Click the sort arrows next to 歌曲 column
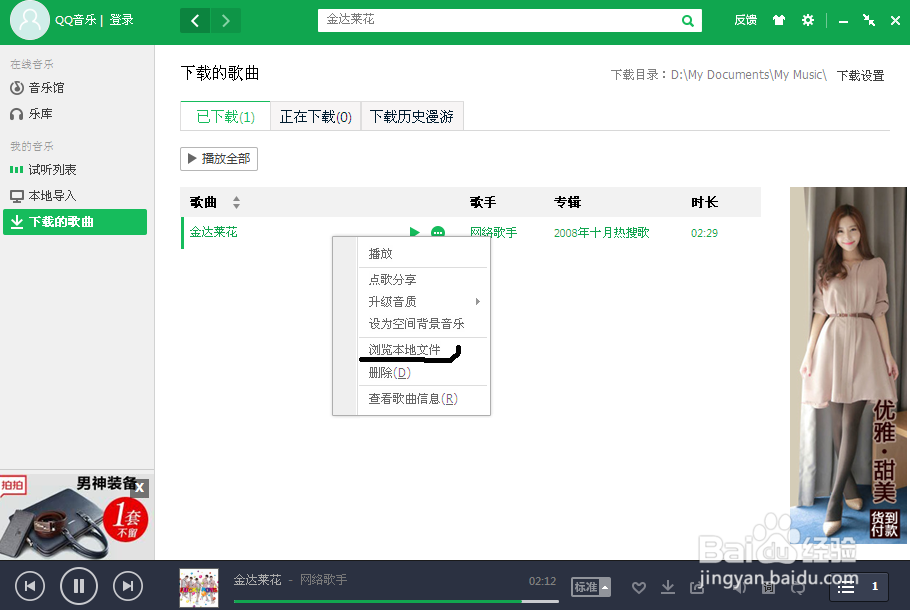910x610 pixels. 236,202
